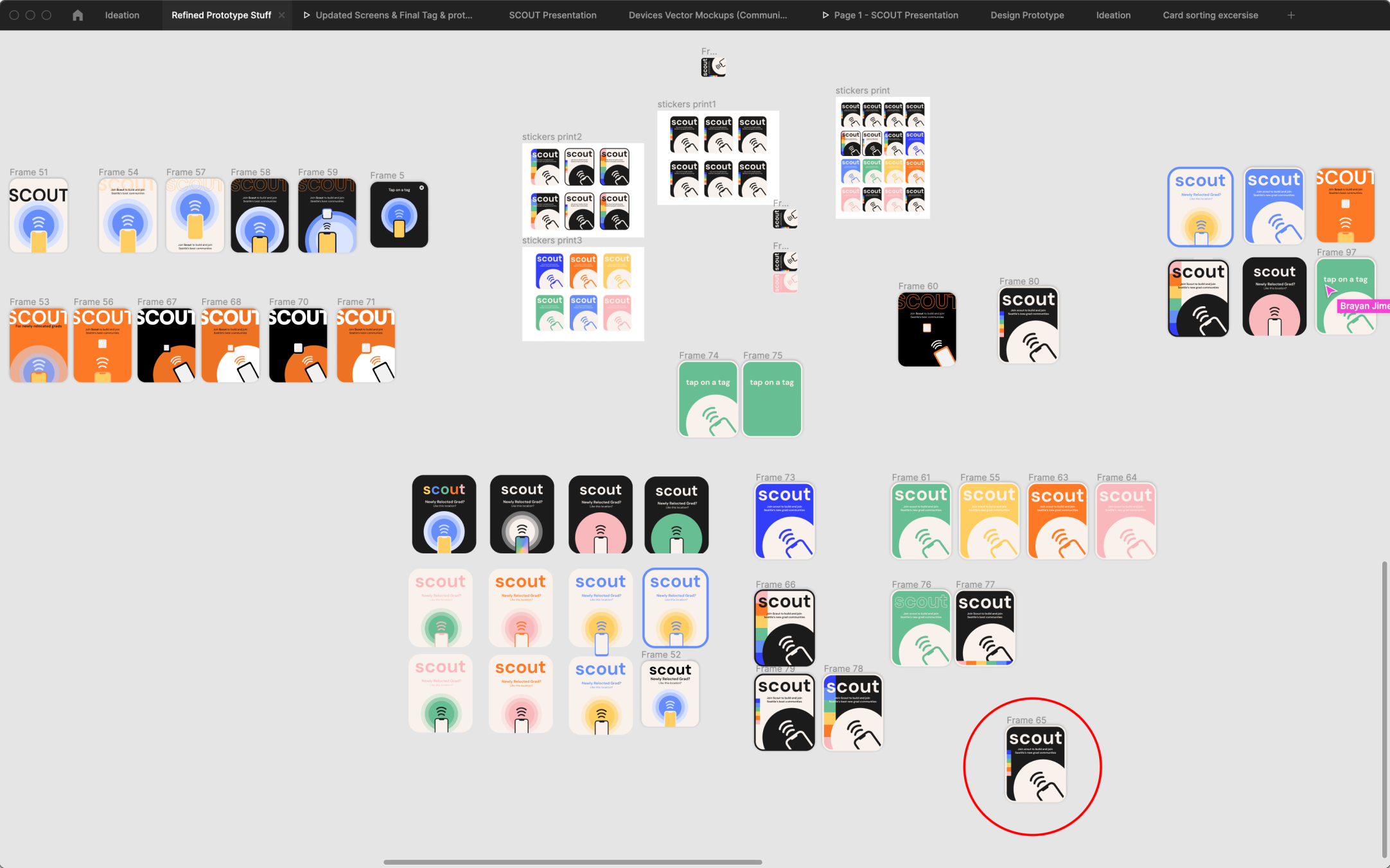This screenshot has width=1390, height=868.
Task: Select the stickers print2 frame label
Action: point(552,137)
